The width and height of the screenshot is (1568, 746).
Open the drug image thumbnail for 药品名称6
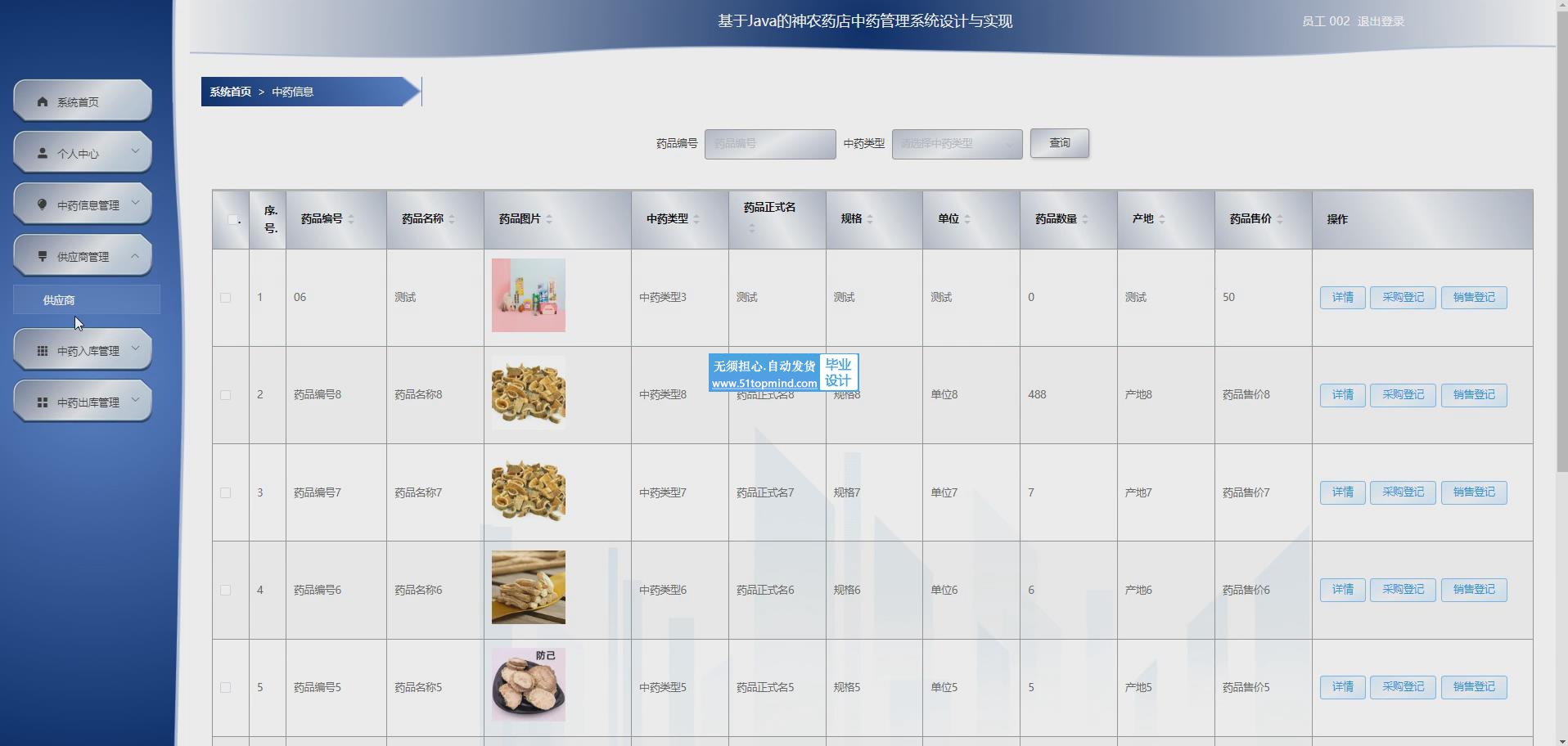pyautogui.click(x=528, y=587)
